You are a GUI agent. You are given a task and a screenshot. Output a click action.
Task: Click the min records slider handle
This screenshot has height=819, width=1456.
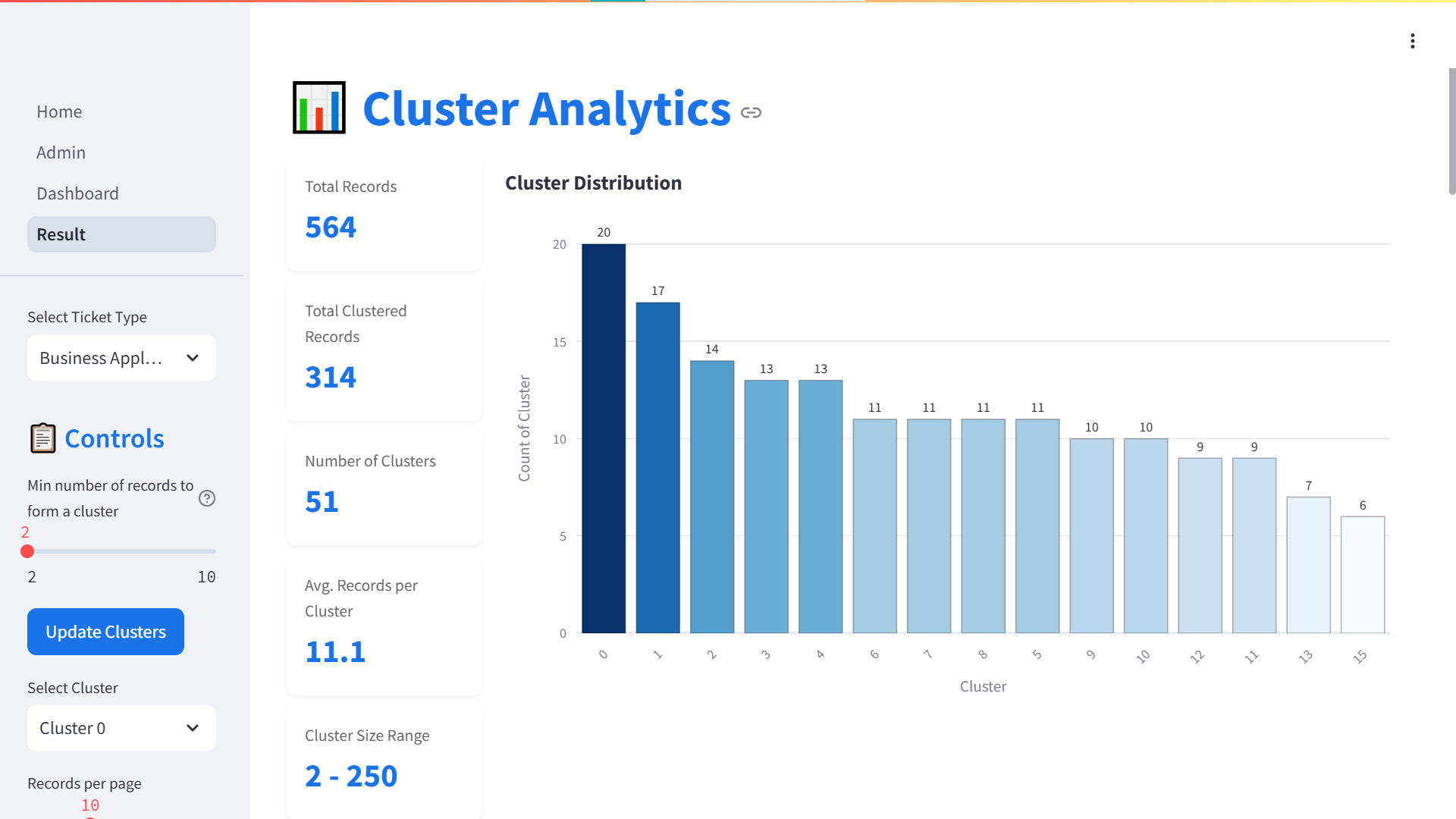coord(27,551)
